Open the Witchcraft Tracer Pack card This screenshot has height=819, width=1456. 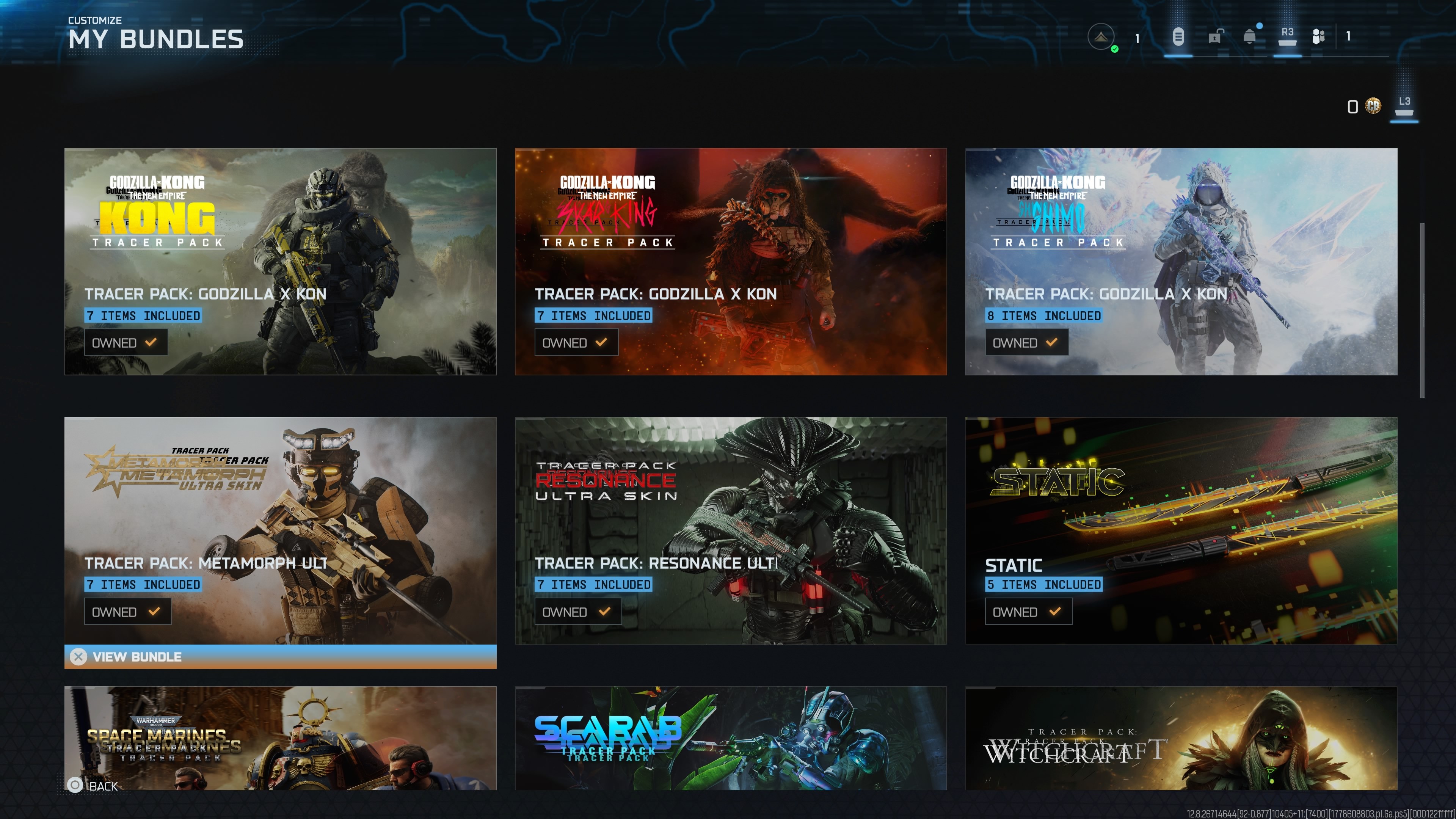(1181, 738)
